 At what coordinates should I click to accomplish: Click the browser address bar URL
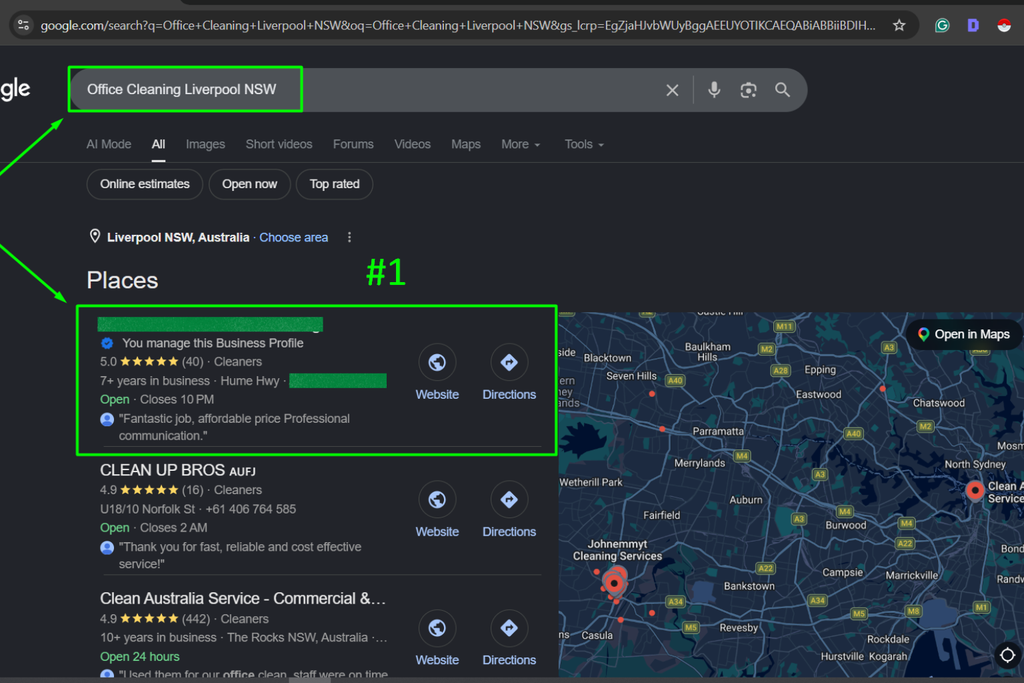pos(457,25)
